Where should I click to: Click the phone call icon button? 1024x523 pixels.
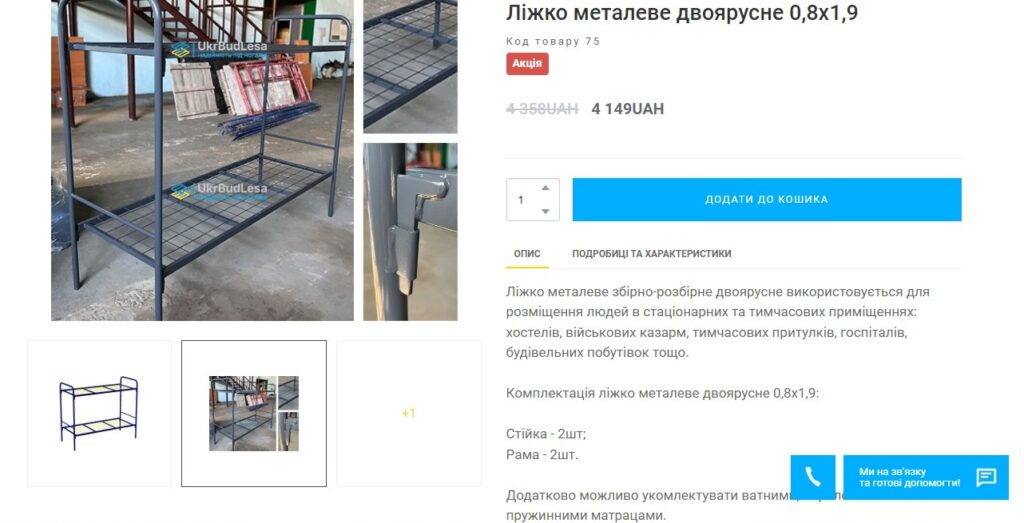pos(812,477)
